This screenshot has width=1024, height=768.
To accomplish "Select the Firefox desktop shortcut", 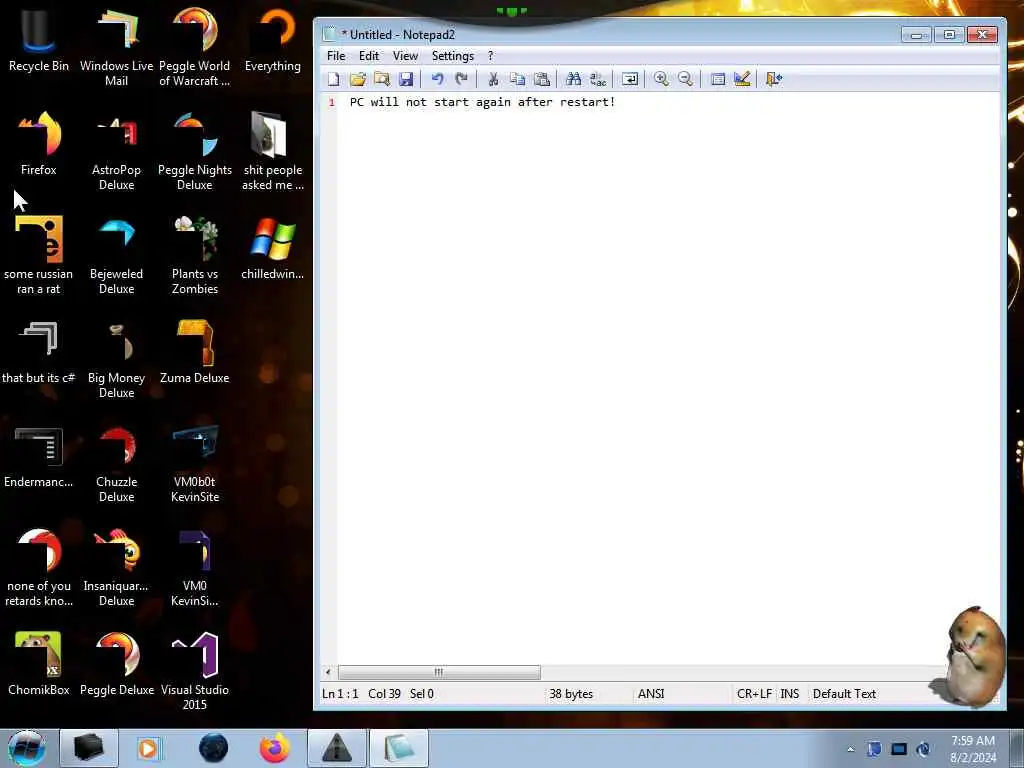I will (39, 144).
